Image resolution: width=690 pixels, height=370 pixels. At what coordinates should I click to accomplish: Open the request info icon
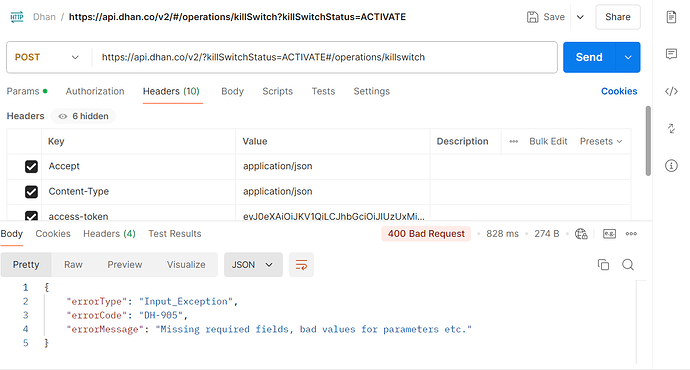671,166
